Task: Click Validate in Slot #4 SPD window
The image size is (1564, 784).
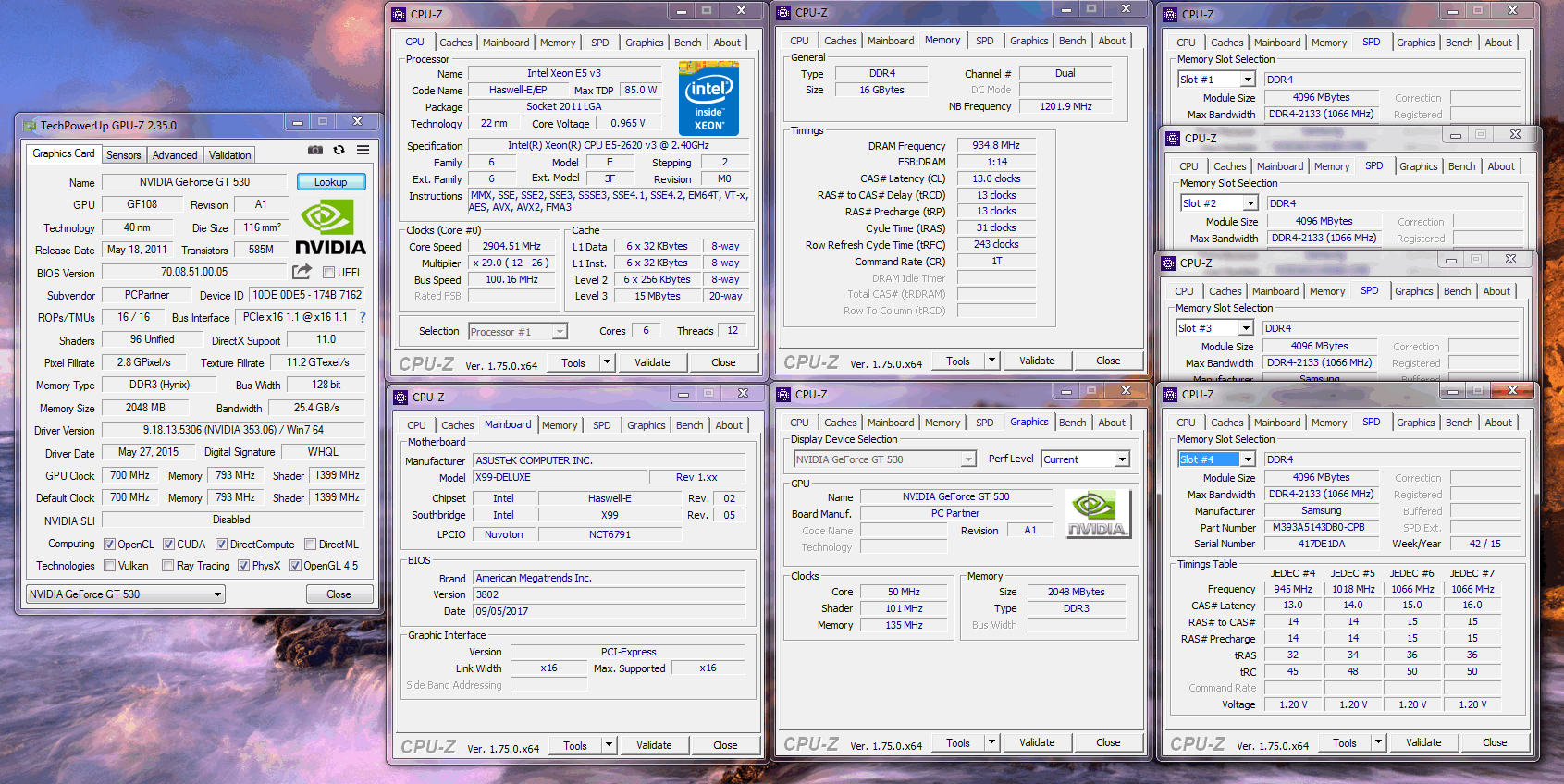Action: 1423,742
